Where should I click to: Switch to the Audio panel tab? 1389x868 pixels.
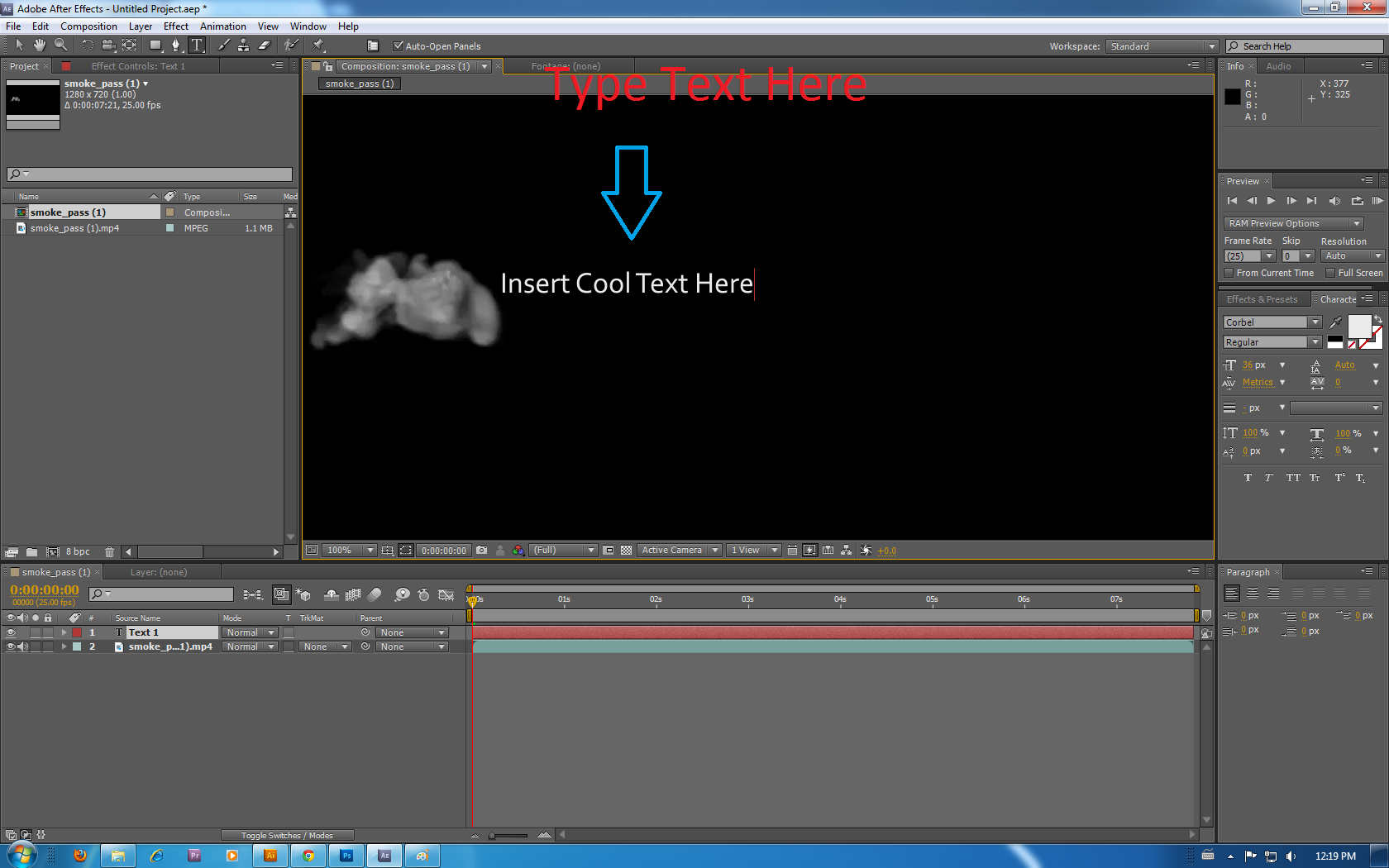[x=1278, y=66]
